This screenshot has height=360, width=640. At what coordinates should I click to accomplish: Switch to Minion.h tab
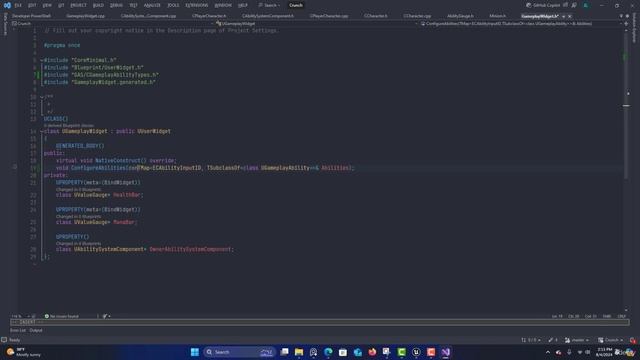[x=497, y=16]
